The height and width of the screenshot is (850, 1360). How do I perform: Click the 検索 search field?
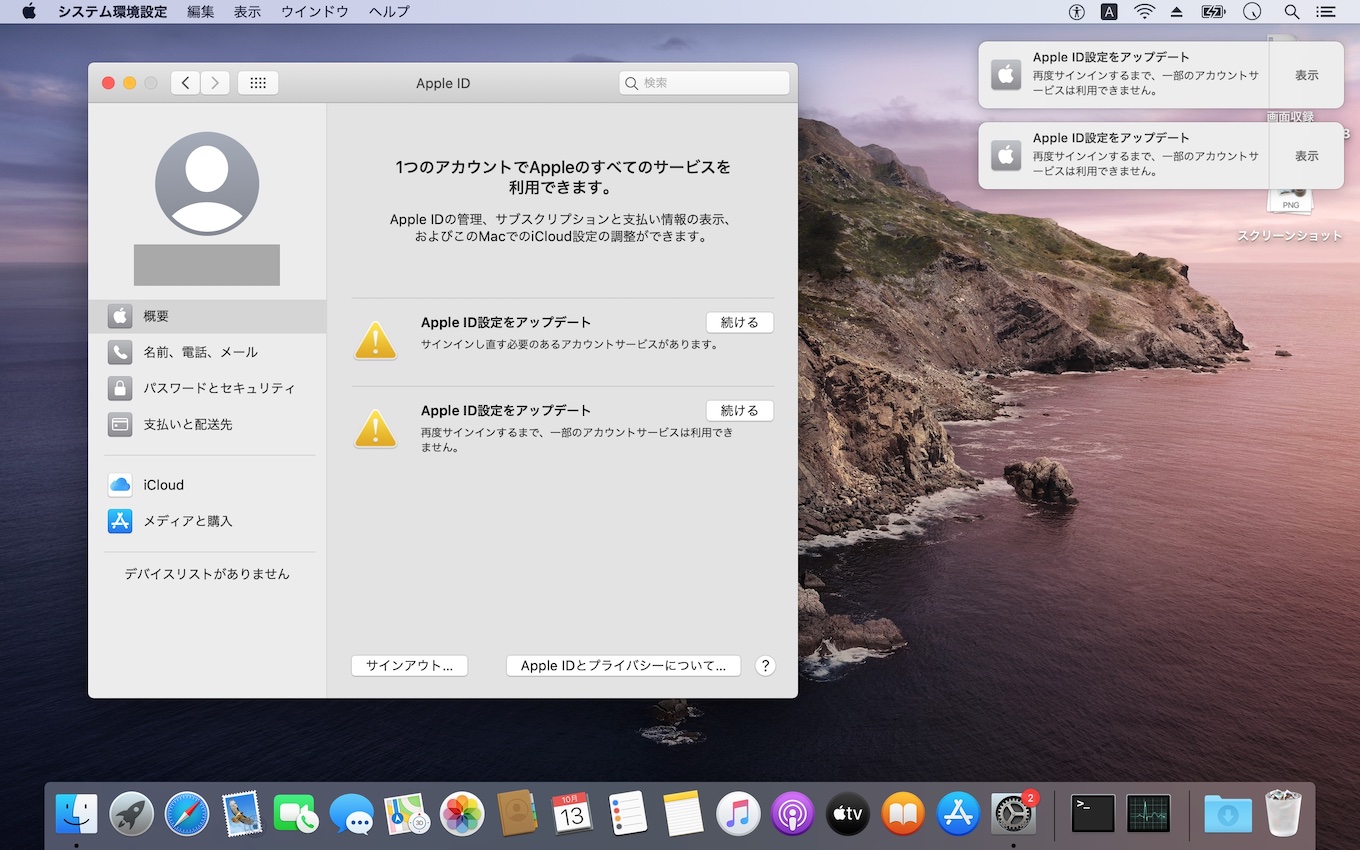(704, 83)
